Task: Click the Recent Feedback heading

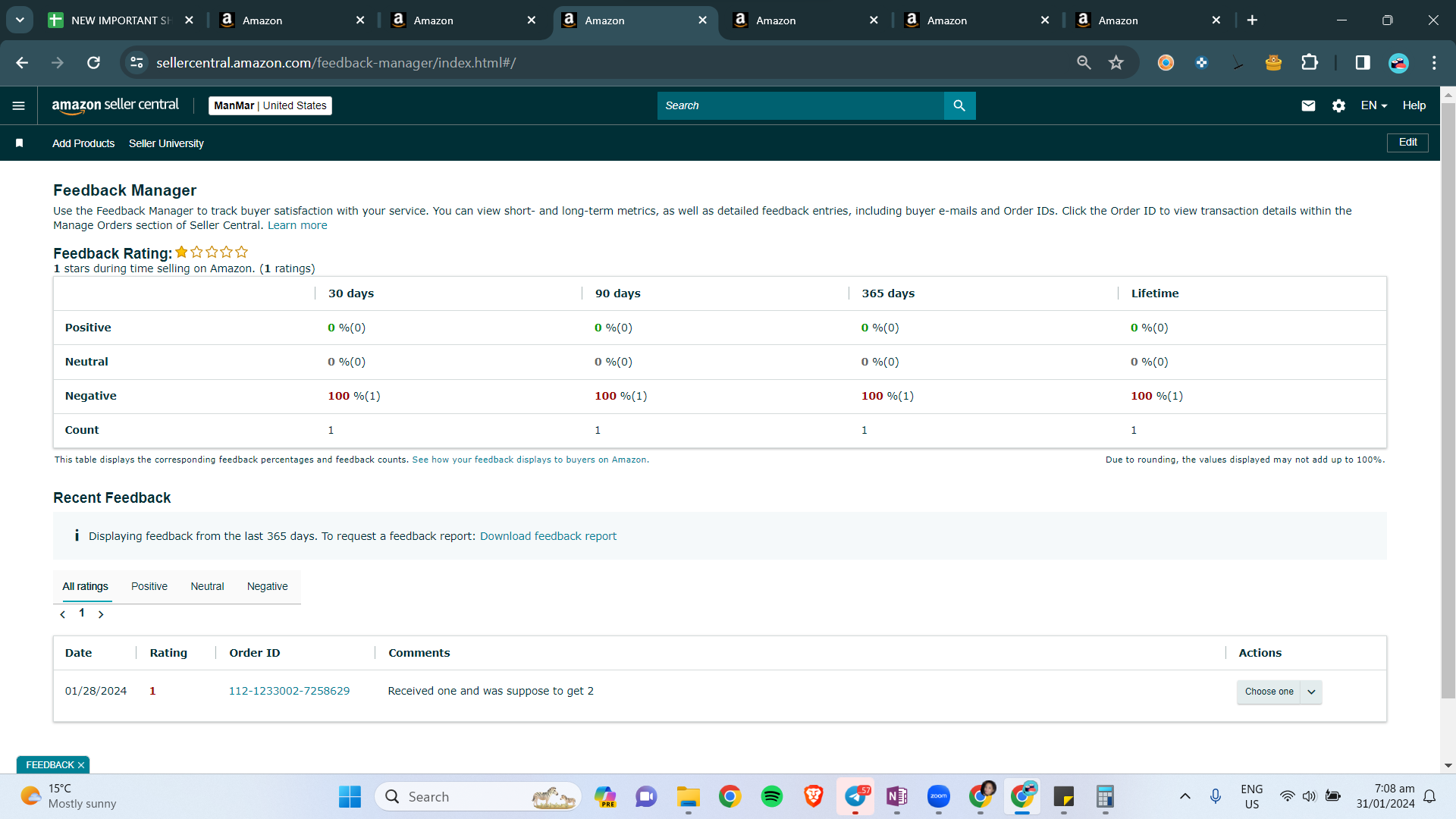Action: pos(112,498)
